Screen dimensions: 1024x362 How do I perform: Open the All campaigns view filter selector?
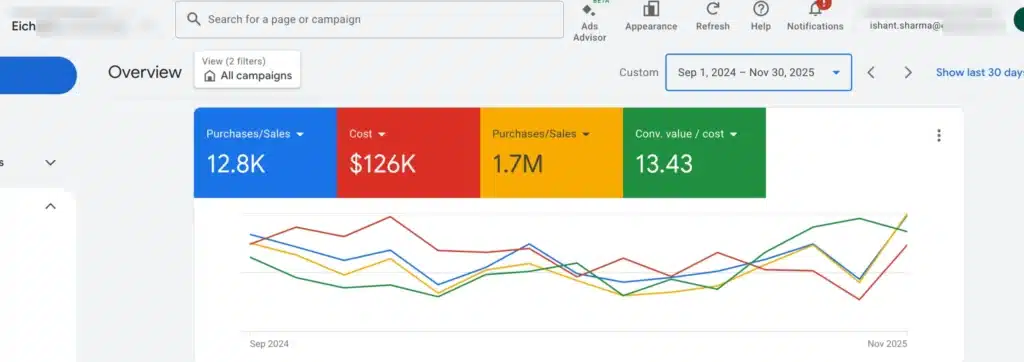point(248,69)
